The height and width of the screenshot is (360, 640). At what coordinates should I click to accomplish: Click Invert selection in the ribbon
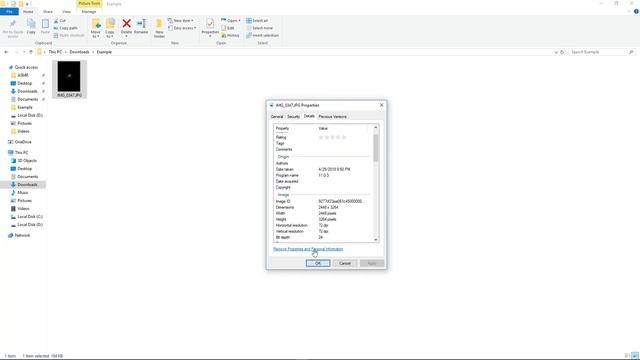click(x=262, y=36)
